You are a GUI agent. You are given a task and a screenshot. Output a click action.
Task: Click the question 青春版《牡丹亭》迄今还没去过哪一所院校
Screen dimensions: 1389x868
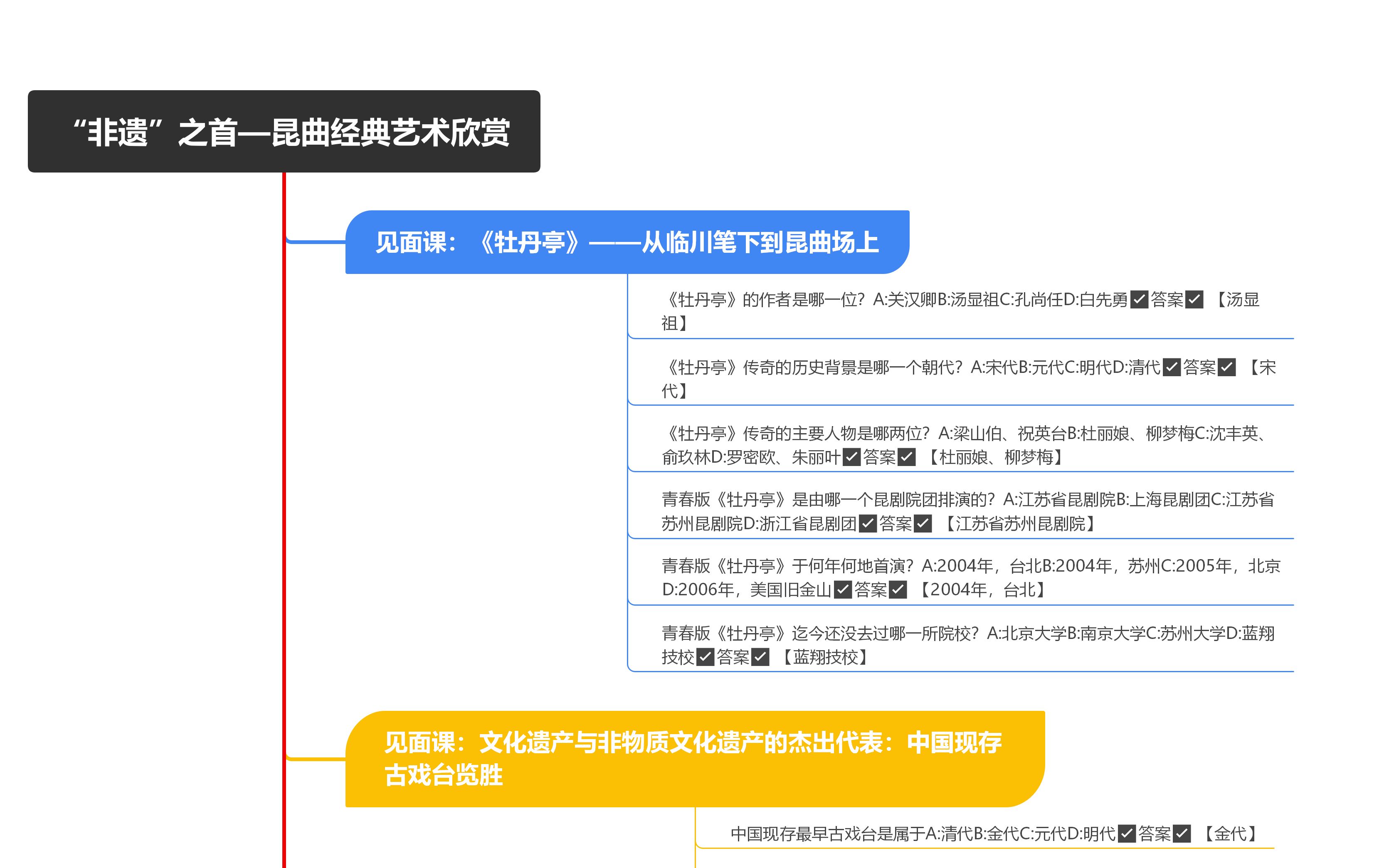click(x=968, y=645)
